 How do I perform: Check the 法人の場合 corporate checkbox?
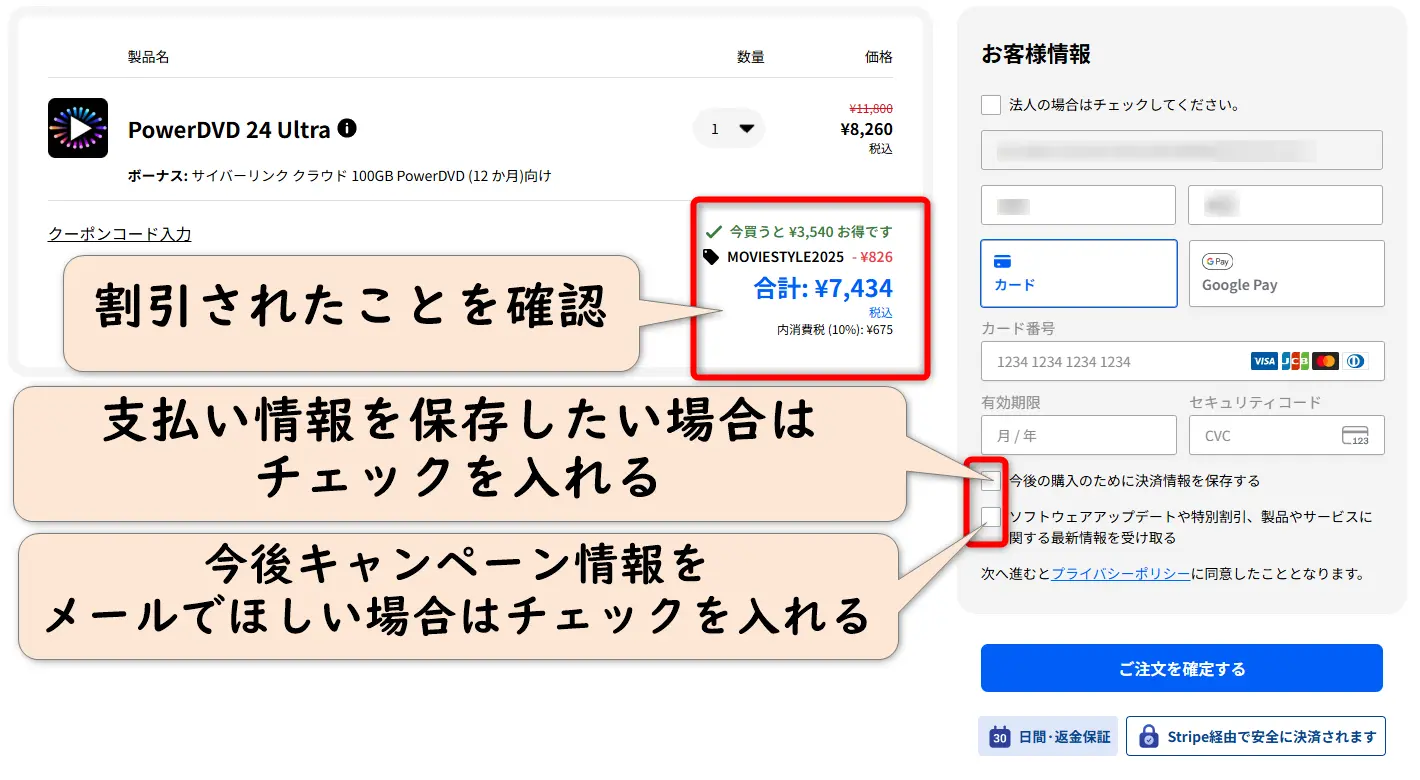tap(990, 104)
